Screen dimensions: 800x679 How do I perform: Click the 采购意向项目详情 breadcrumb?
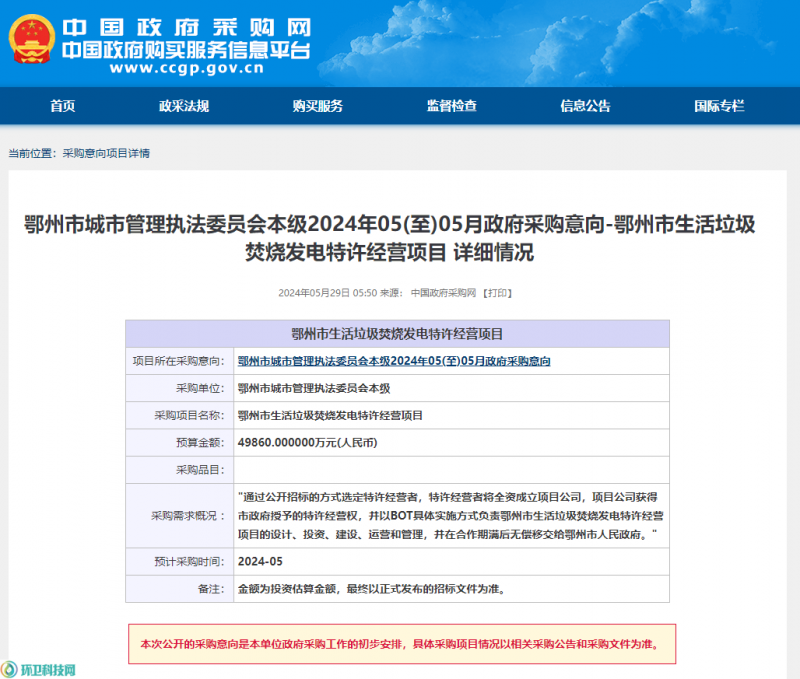pyautogui.click(x=106, y=153)
